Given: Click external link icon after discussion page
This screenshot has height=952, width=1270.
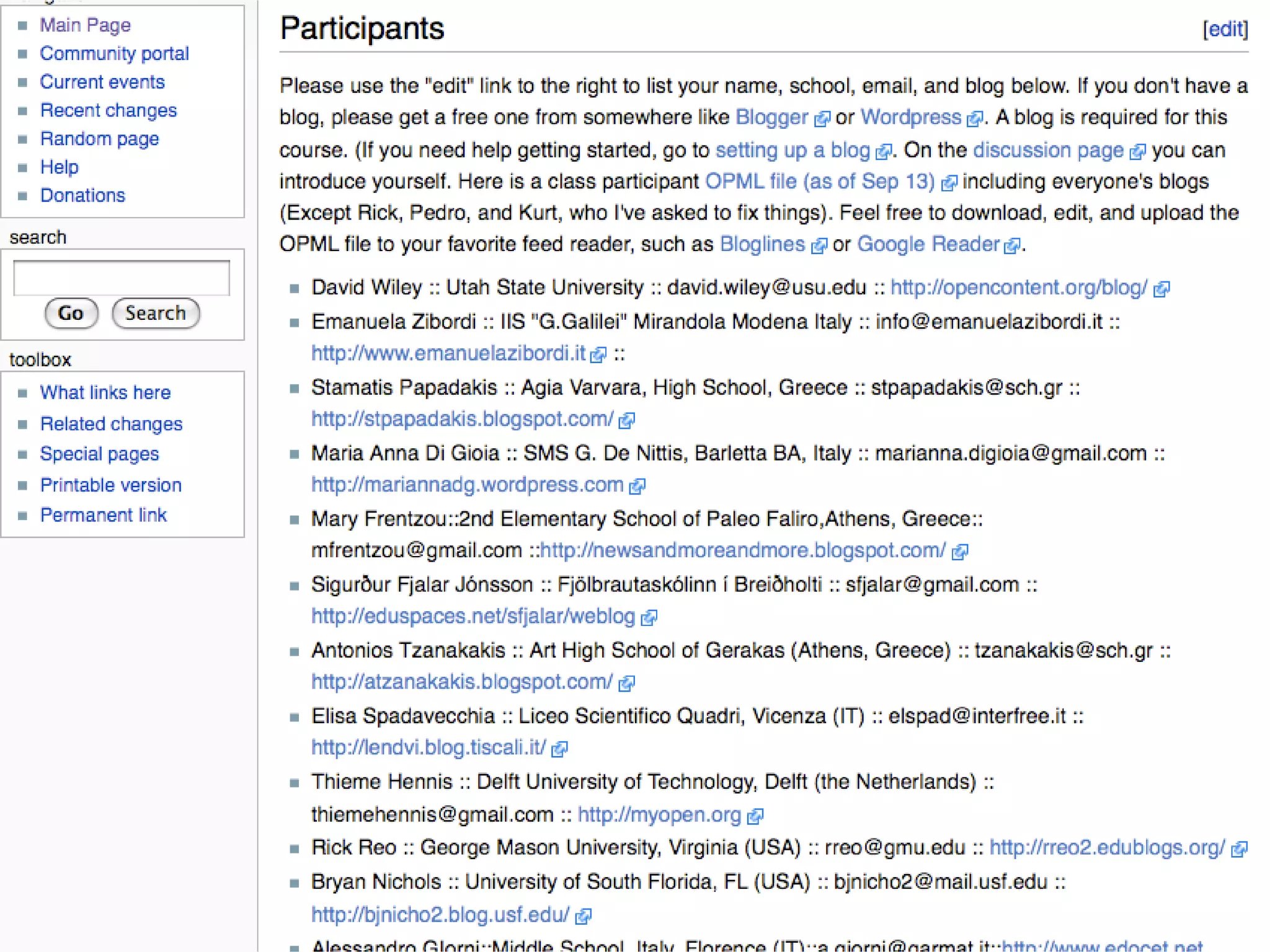Looking at the screenshot, I should 1137,152.
